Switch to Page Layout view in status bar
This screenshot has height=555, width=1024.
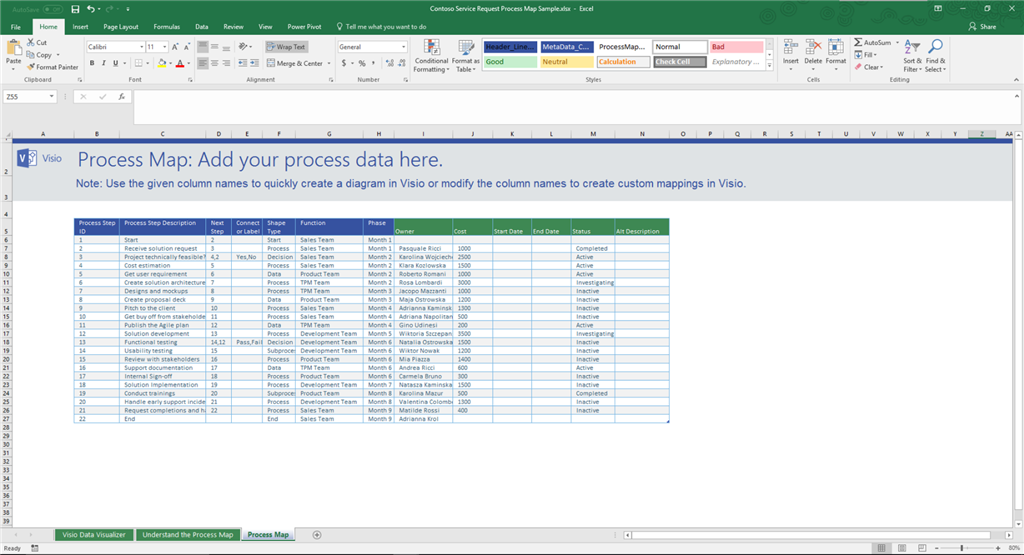(902, 548)
